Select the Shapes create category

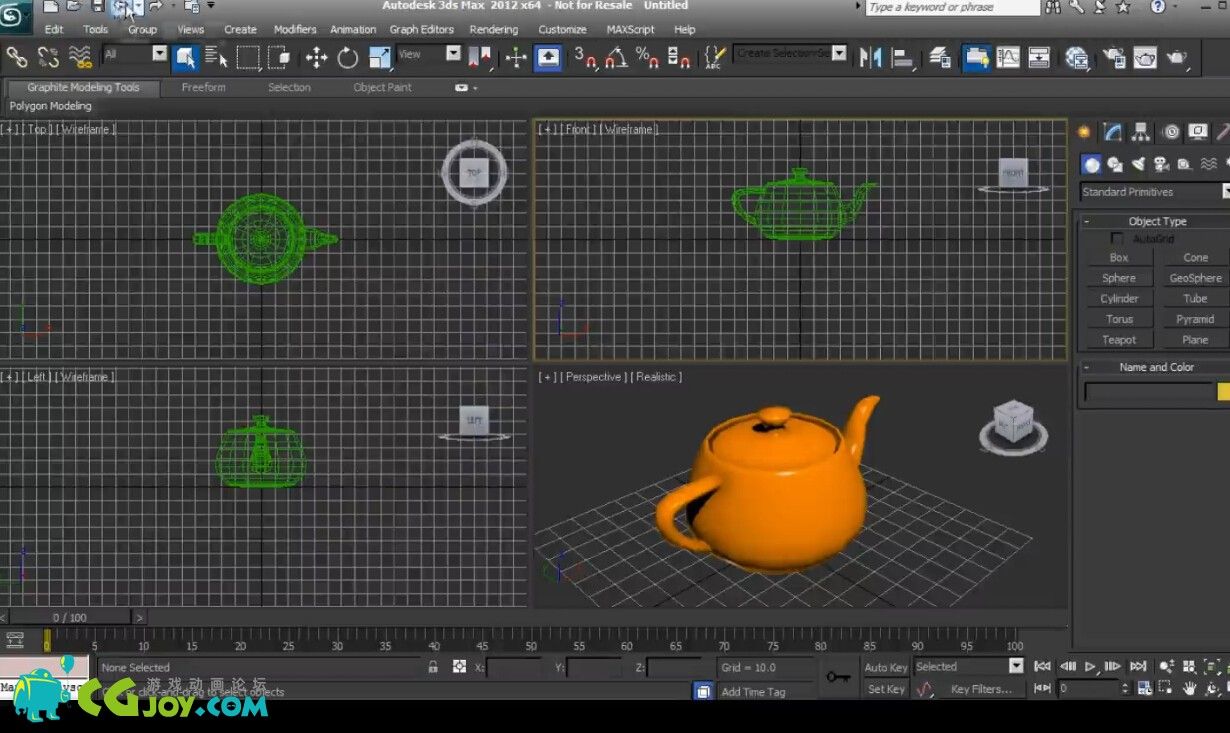point(1115,164)
